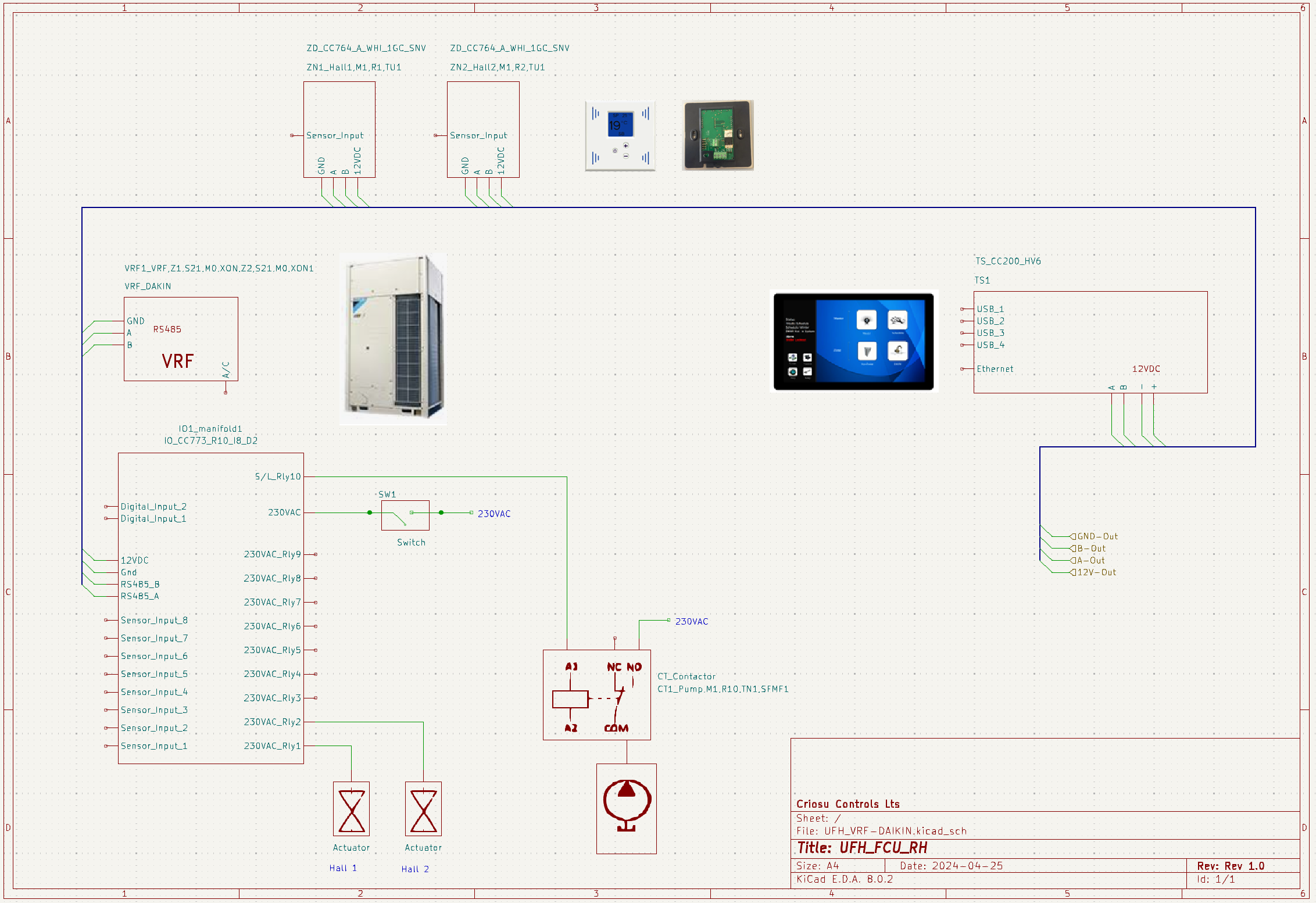This screenshot has height=903, width=1316.
Task: Select the Hall 2 actuator valve symbol
Action: pos(423,809)
